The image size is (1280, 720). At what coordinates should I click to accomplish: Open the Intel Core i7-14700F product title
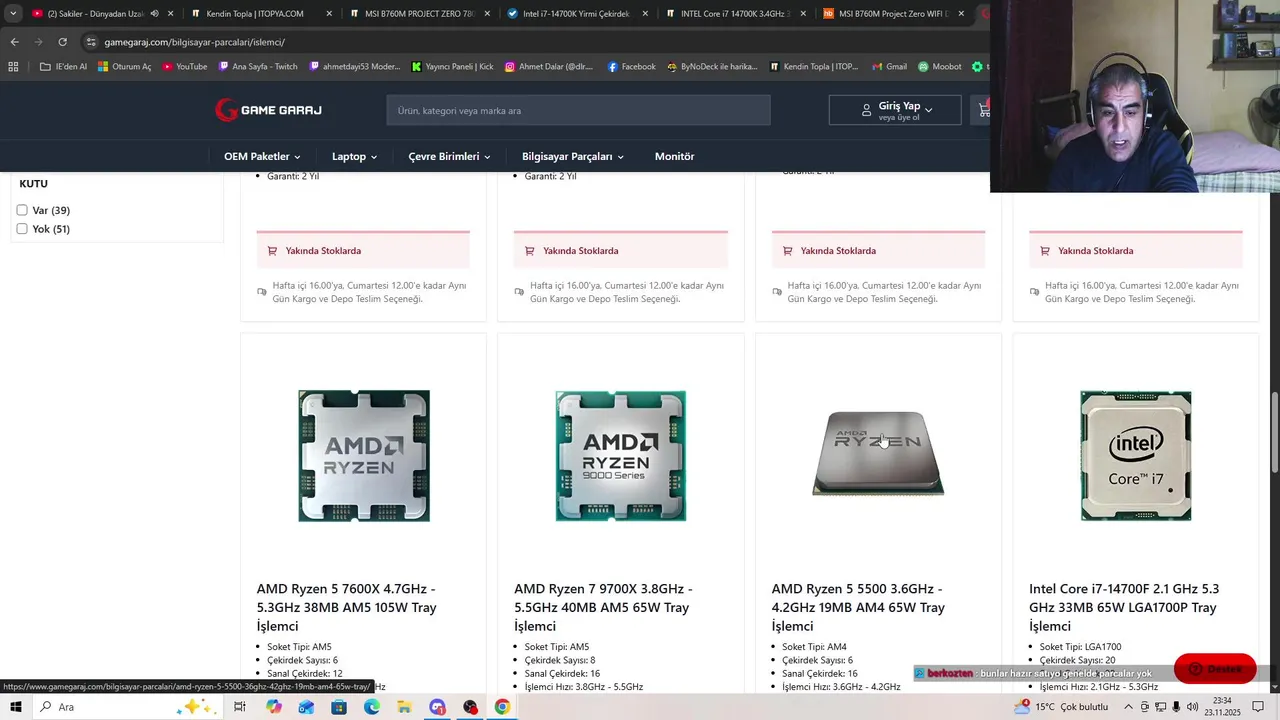(1125, 607)
